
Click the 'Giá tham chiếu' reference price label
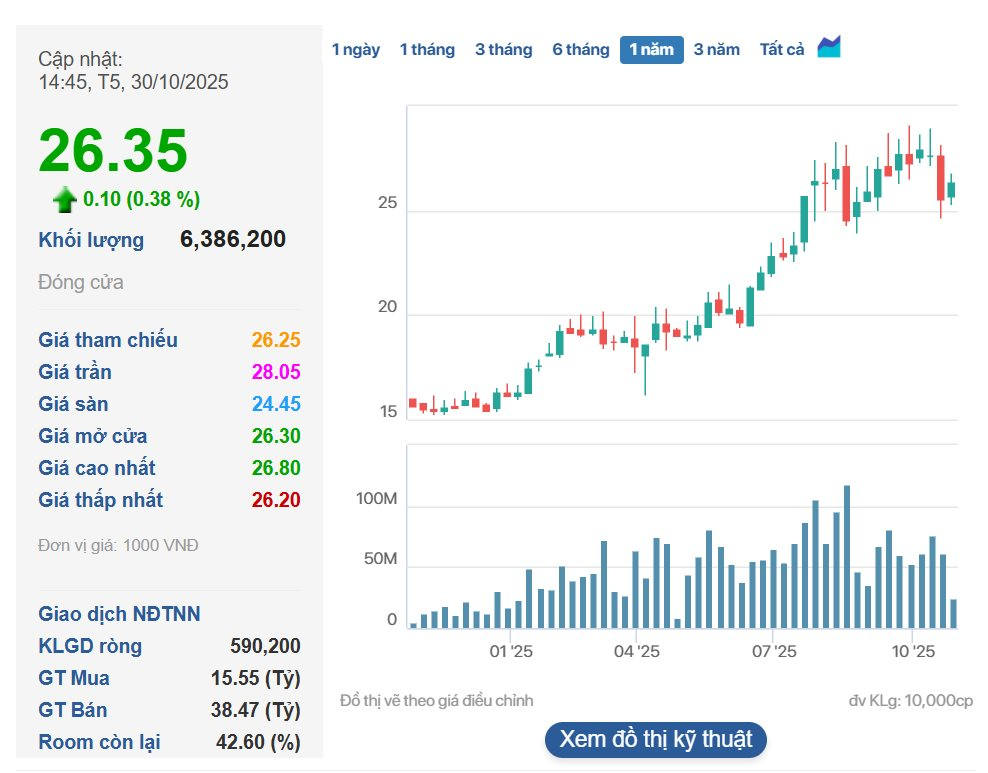[x=108, y=340]
